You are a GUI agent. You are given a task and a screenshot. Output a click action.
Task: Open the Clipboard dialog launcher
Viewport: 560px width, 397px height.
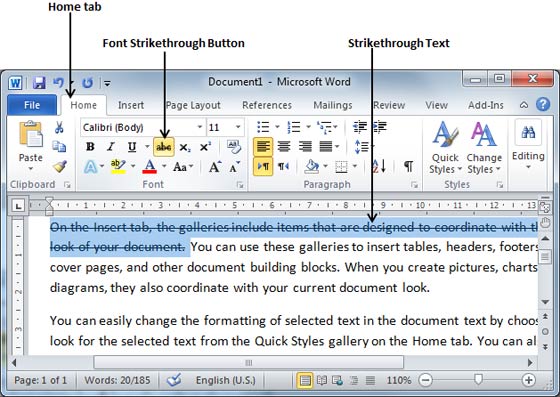click(67, 185)
